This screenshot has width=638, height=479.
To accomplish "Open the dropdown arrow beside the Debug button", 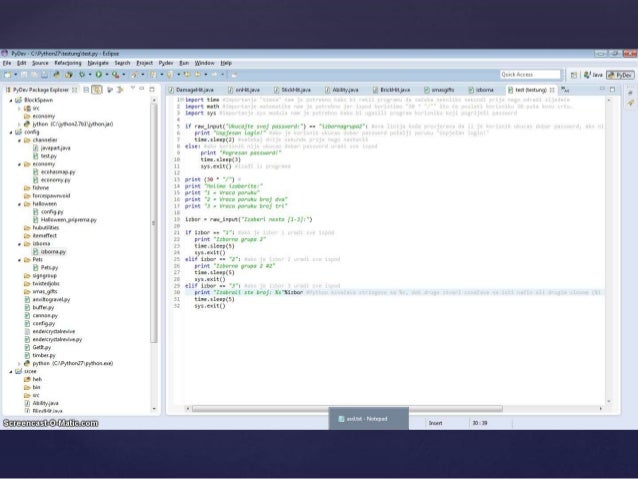I will (x=90, y=75).
